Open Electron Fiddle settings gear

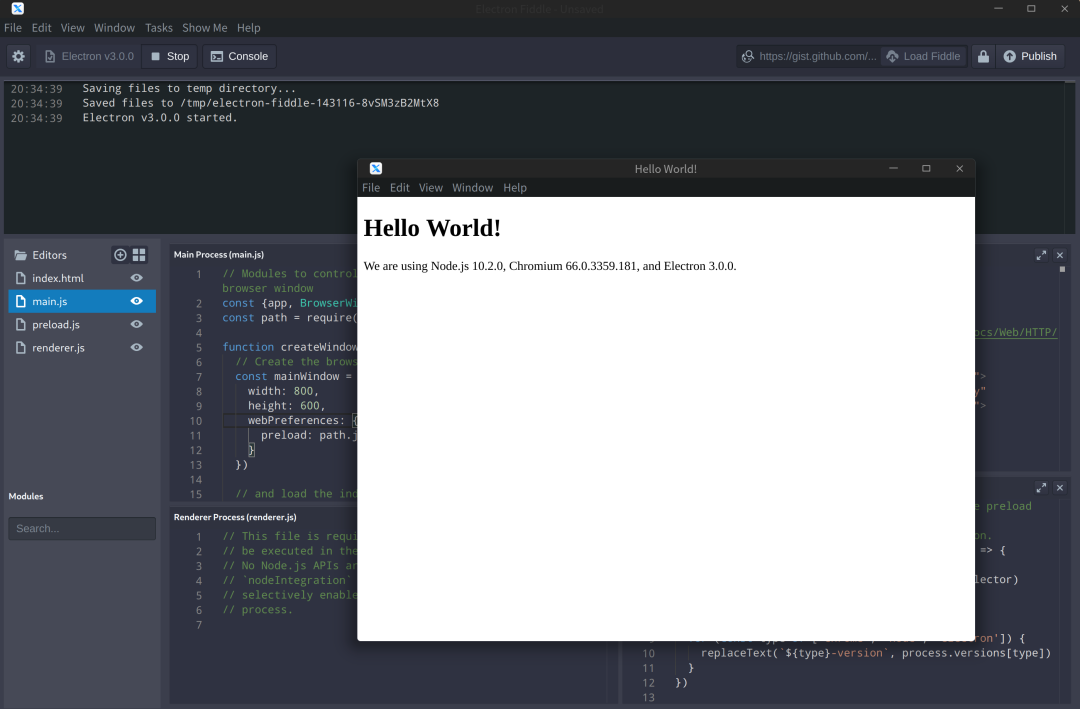pos(19,56)
